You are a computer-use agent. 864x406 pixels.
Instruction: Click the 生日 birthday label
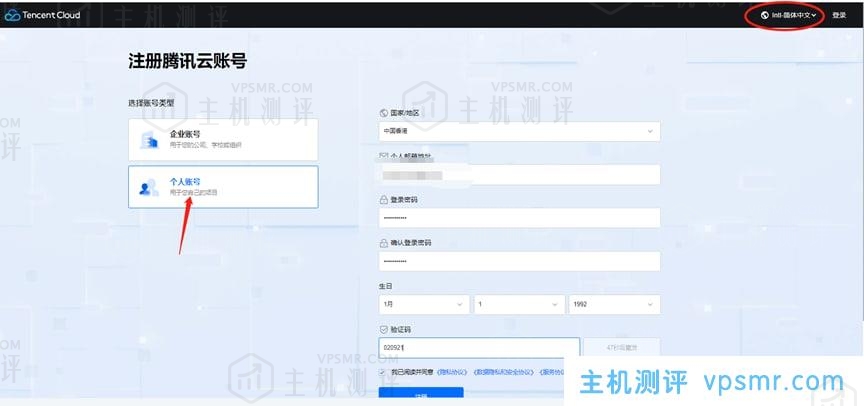click(386, 286)
